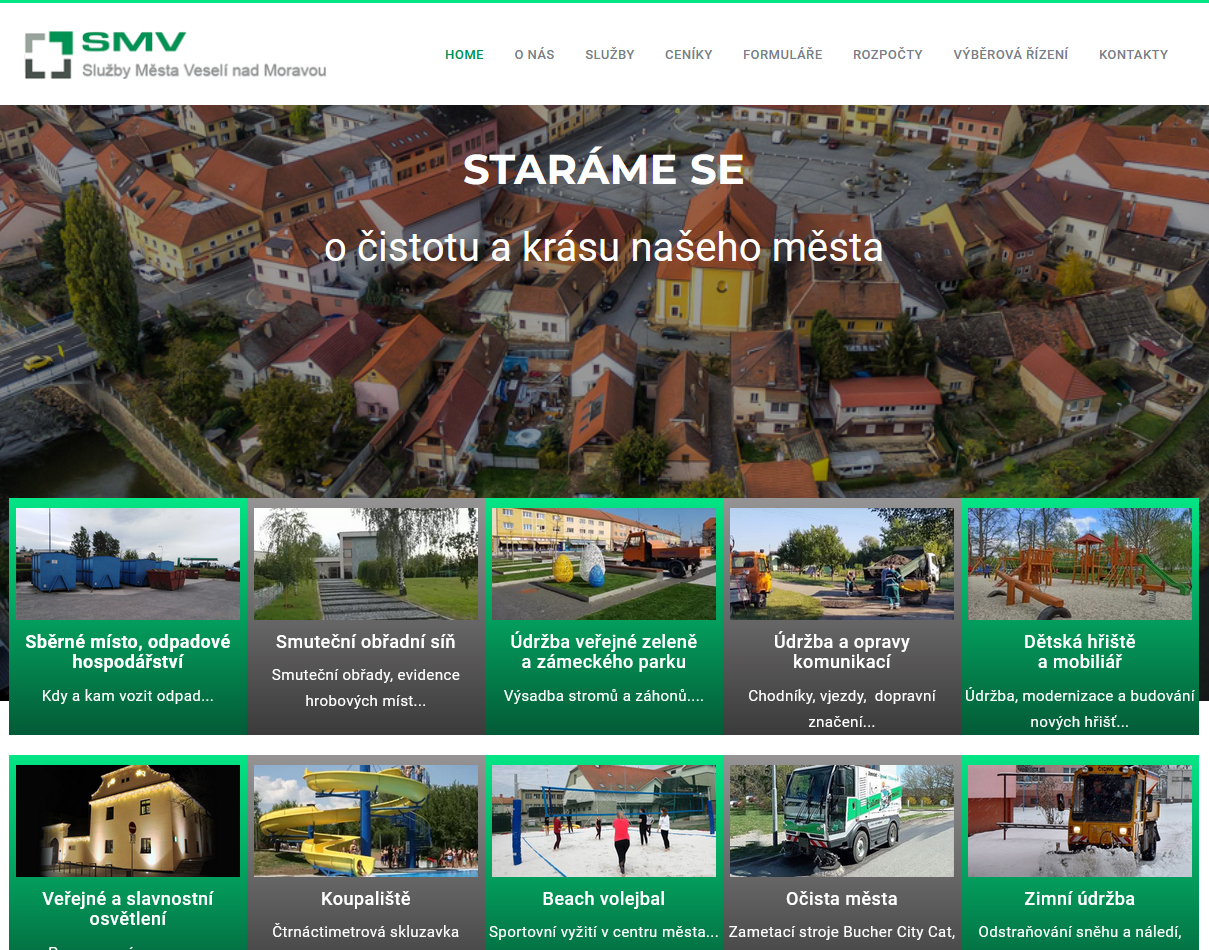Click the blue waste containers thumbnail
This screenshot has height=950, width=1209.
(128, 563)
